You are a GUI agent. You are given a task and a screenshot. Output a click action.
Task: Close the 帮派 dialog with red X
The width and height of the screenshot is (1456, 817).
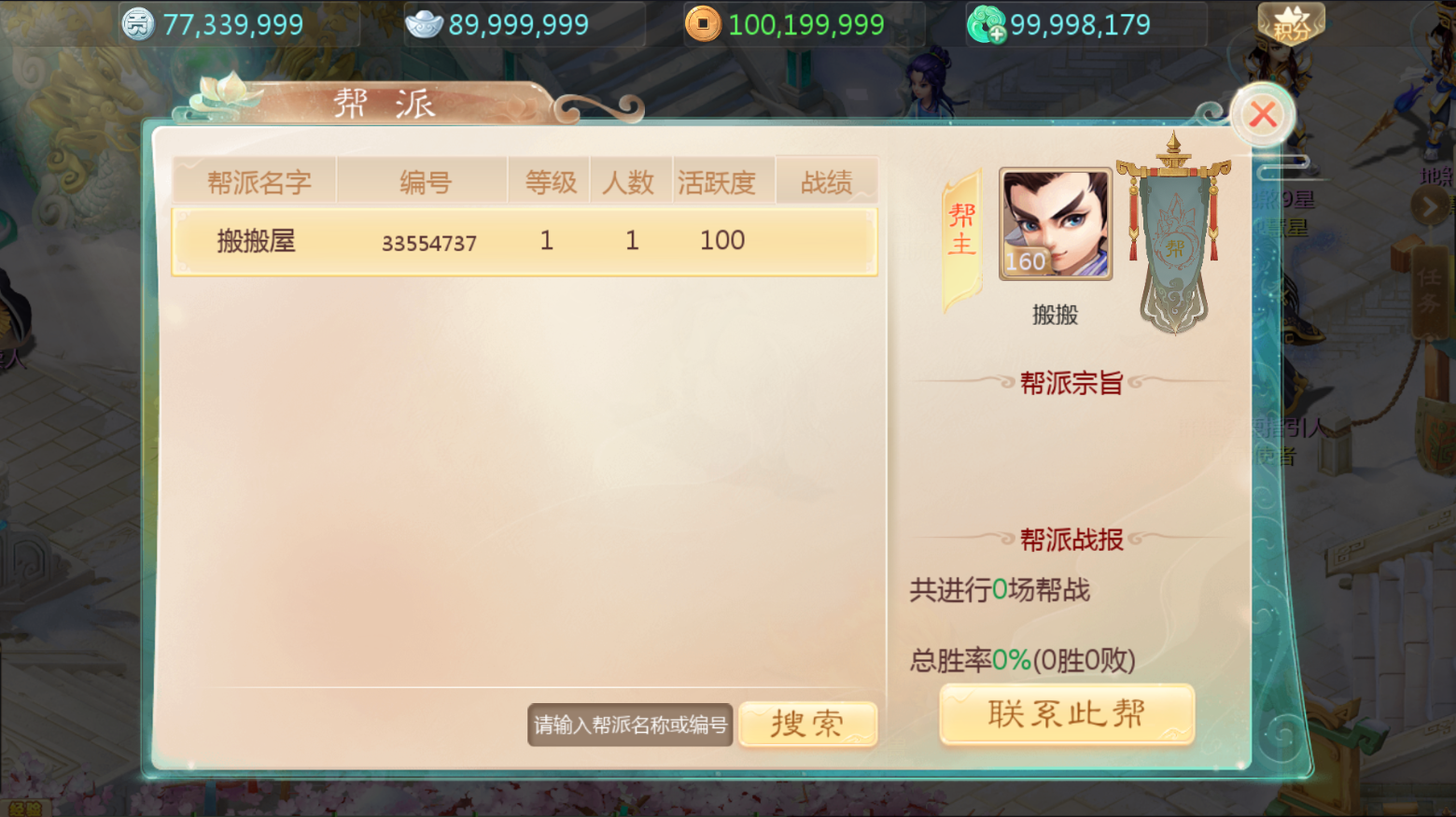[1263, 115]
